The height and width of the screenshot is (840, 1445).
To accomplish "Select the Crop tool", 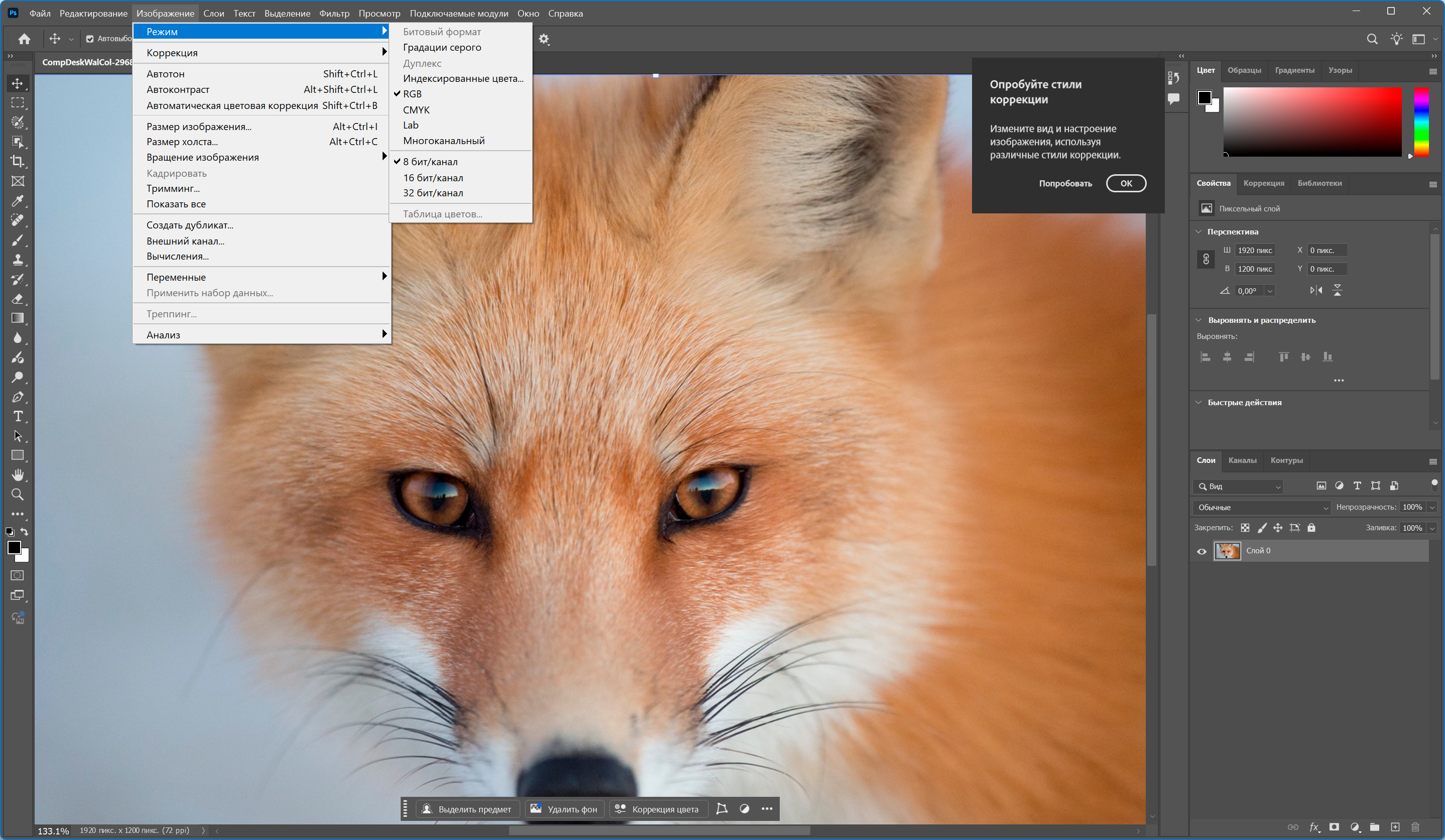I will pyautogui.click(x=18, y=162).
